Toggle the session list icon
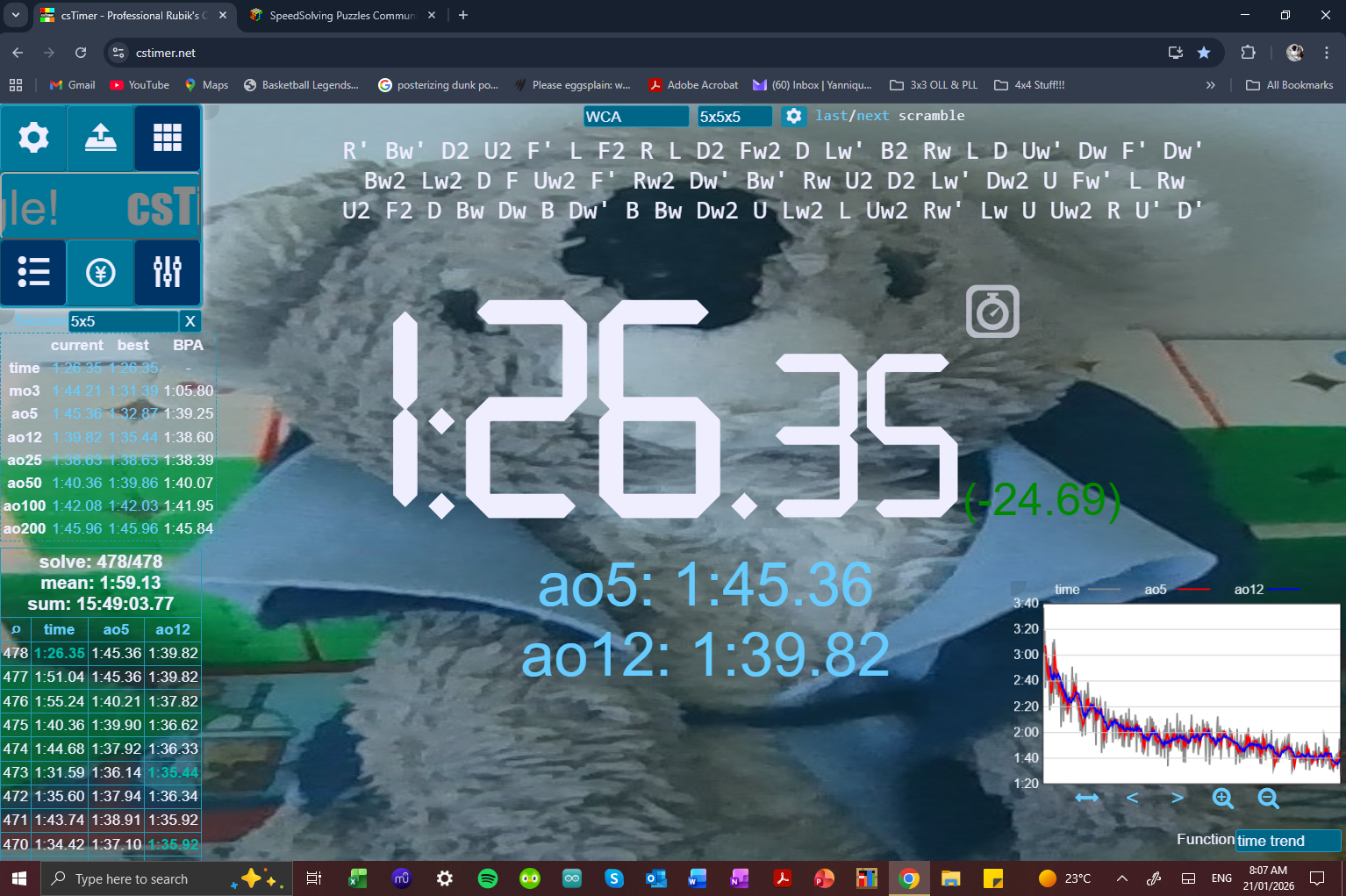This screenshot has width=1346, height=896. (33, 272)
